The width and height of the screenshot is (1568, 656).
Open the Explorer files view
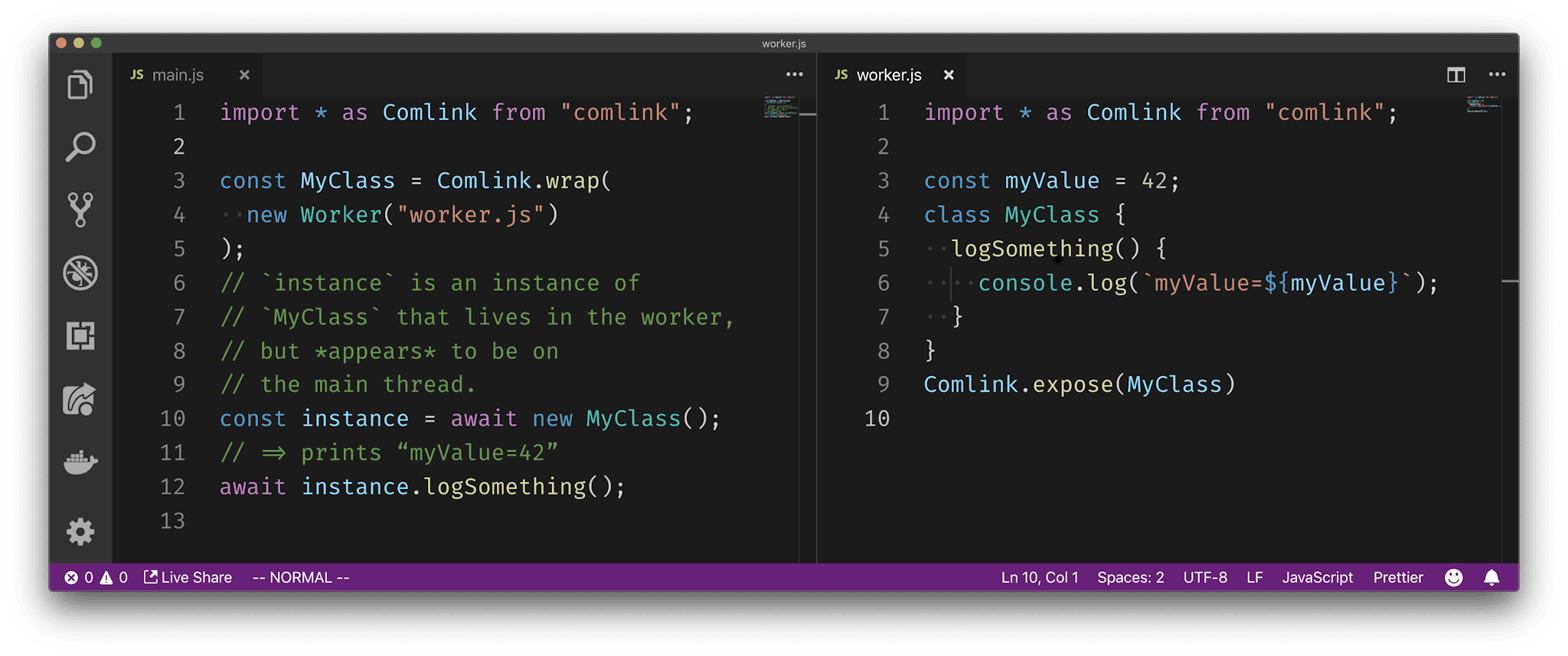[x=80, y=84]
